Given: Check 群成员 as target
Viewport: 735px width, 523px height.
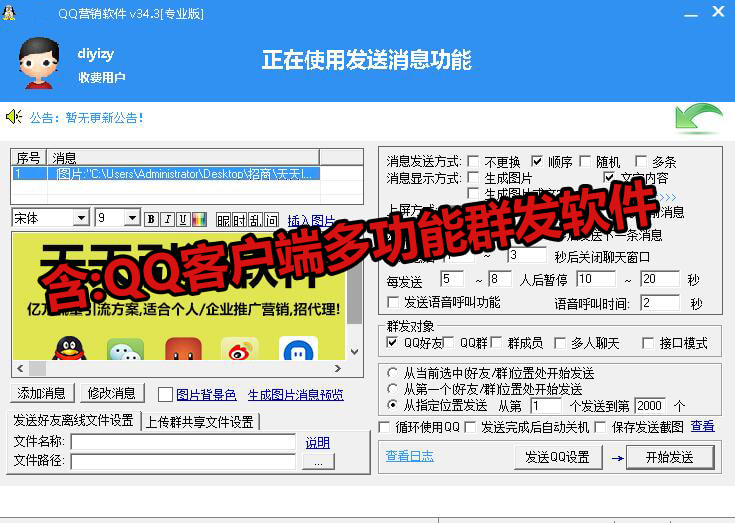Looking at the screenshot, I should click(496, 343).
